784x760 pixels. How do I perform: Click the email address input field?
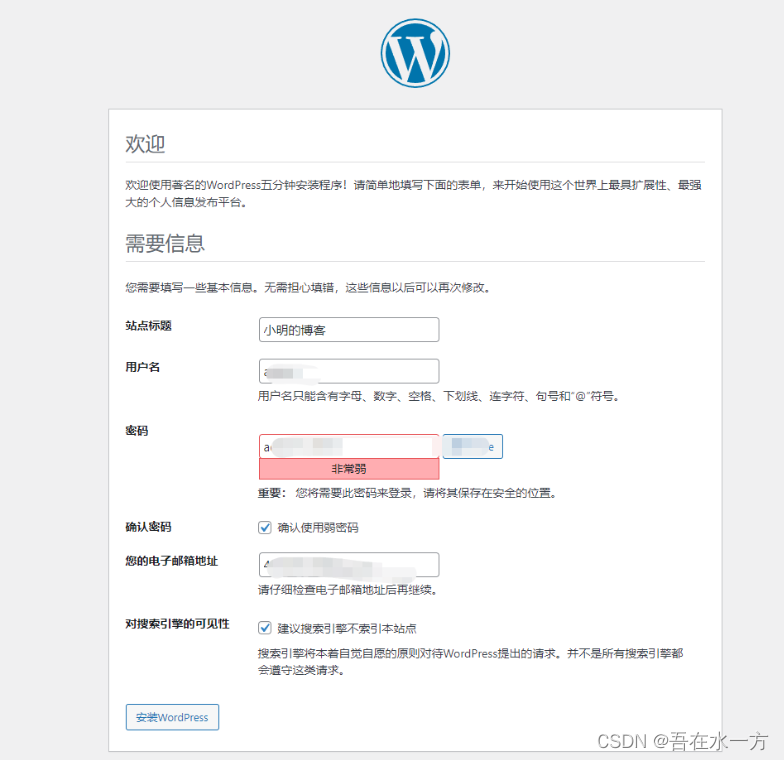pyautogui.click(x=349, y=564)
